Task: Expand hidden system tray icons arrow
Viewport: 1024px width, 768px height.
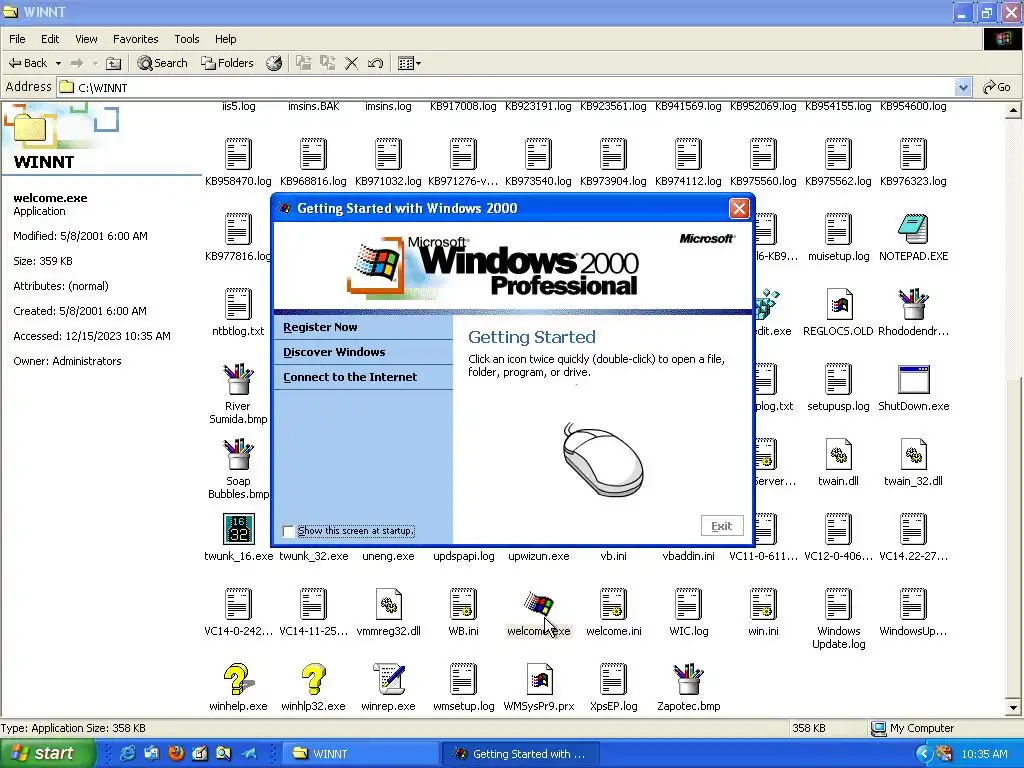Action: pyautogui.click(x=922, y=754)
